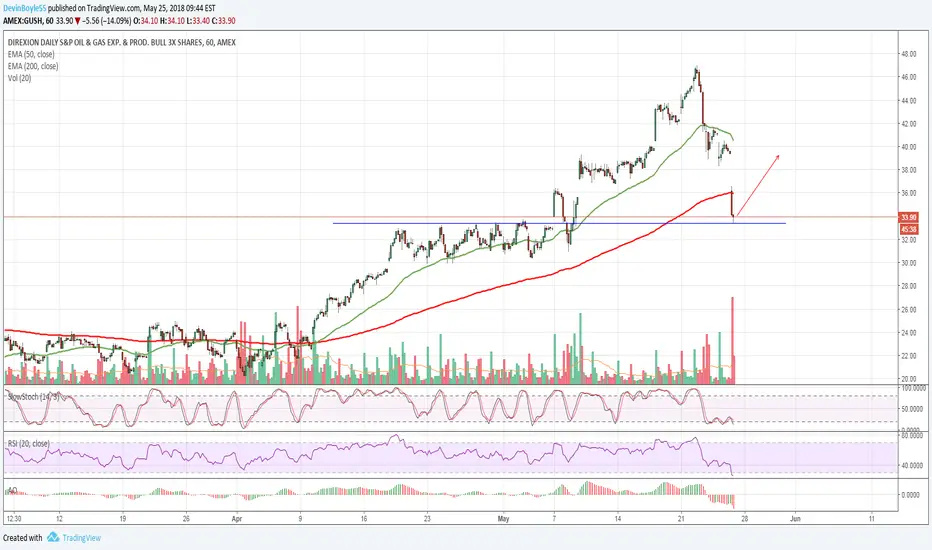Select the EMA (200, close) indicator label
Image resolution: width=932 pixels, height=550 pixels.
pyautogui.click(x=33, y=66)
